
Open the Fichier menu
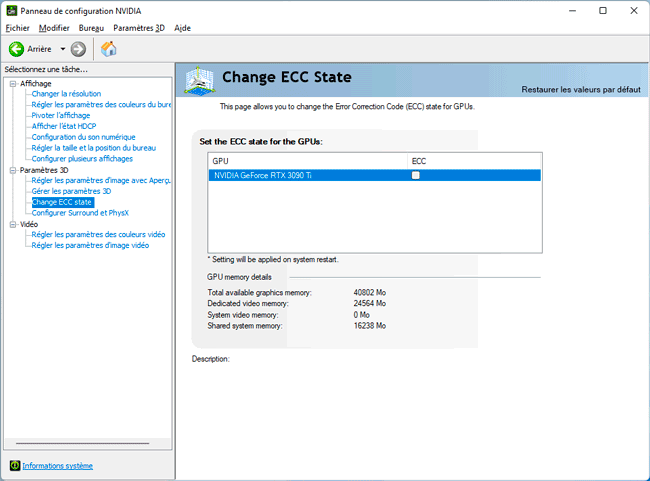pyautogui.click(x=17, y=28)
